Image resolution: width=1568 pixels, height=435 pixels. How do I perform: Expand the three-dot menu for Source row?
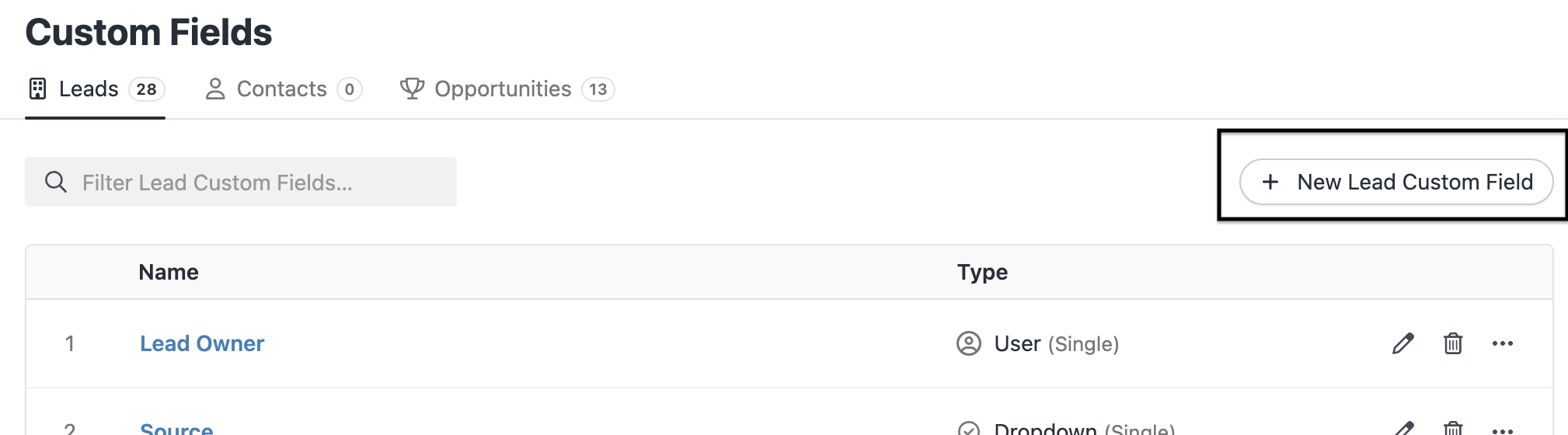[x=1502, y=430]
